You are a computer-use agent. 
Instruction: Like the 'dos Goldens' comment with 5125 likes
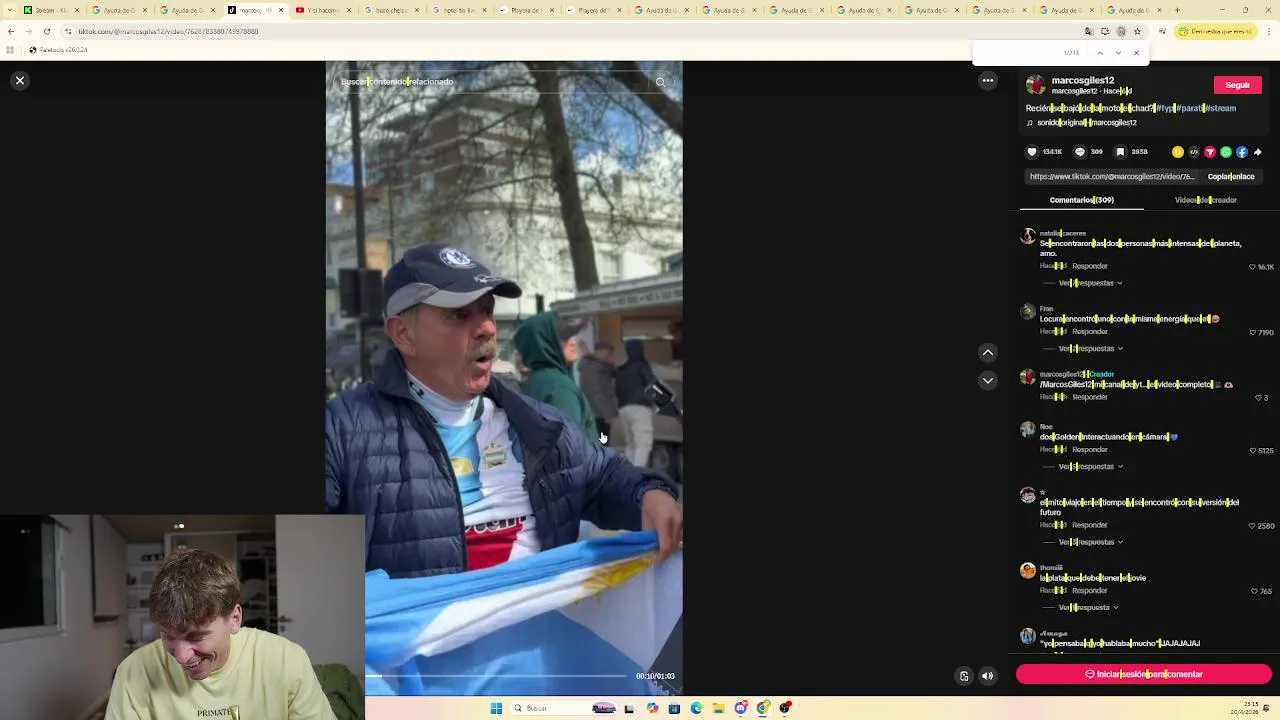pos(1252,451)
